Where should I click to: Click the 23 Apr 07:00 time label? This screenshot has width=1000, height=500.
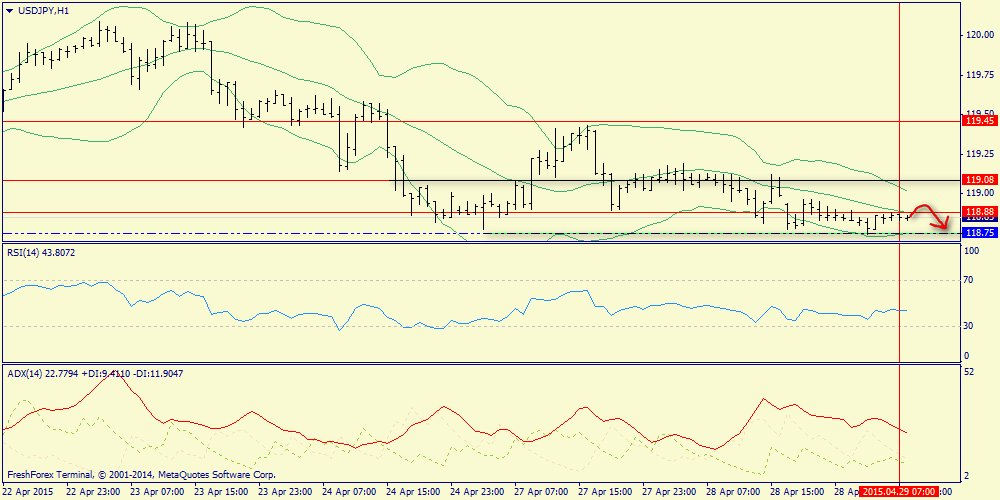tap(156, 492)
